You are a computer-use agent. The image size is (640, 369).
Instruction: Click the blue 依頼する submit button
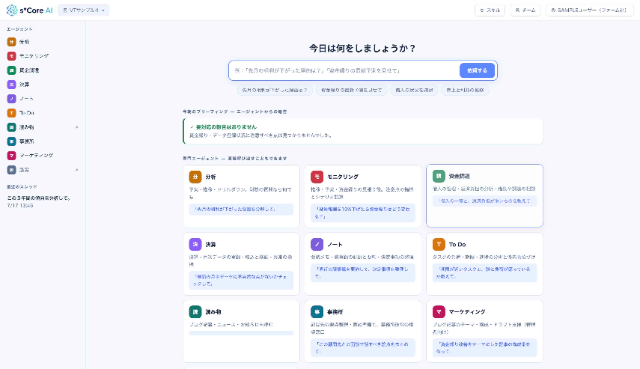pyautogui.click(x=477, y=71)
